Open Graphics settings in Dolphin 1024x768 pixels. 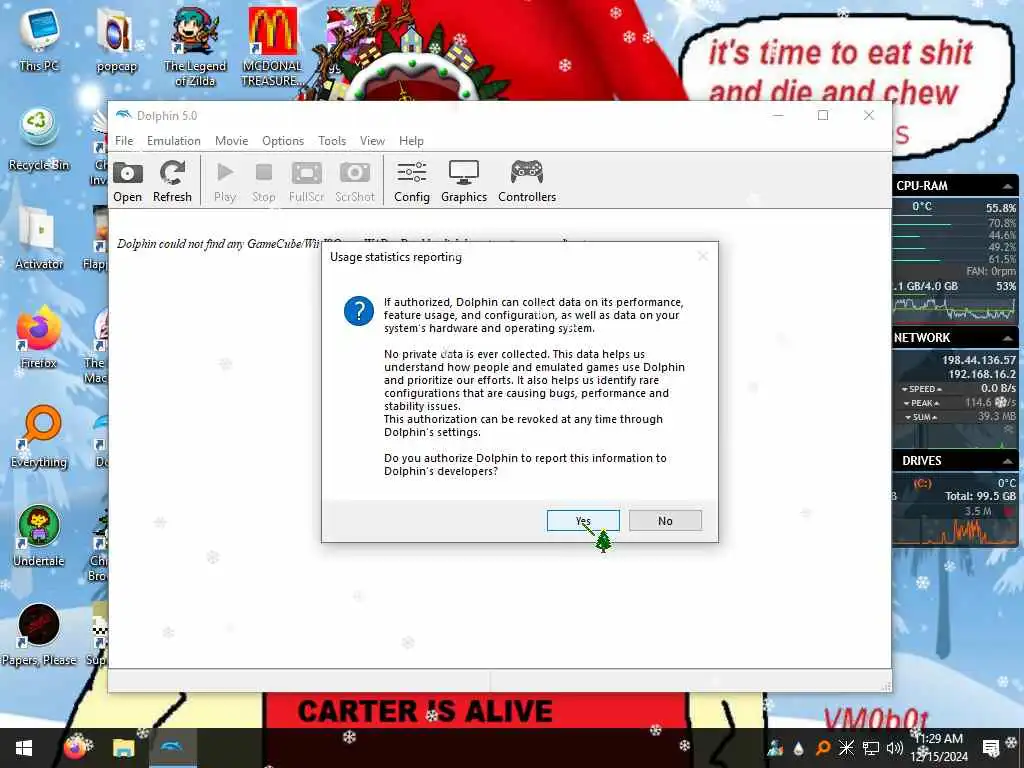[x=464, y=181]
